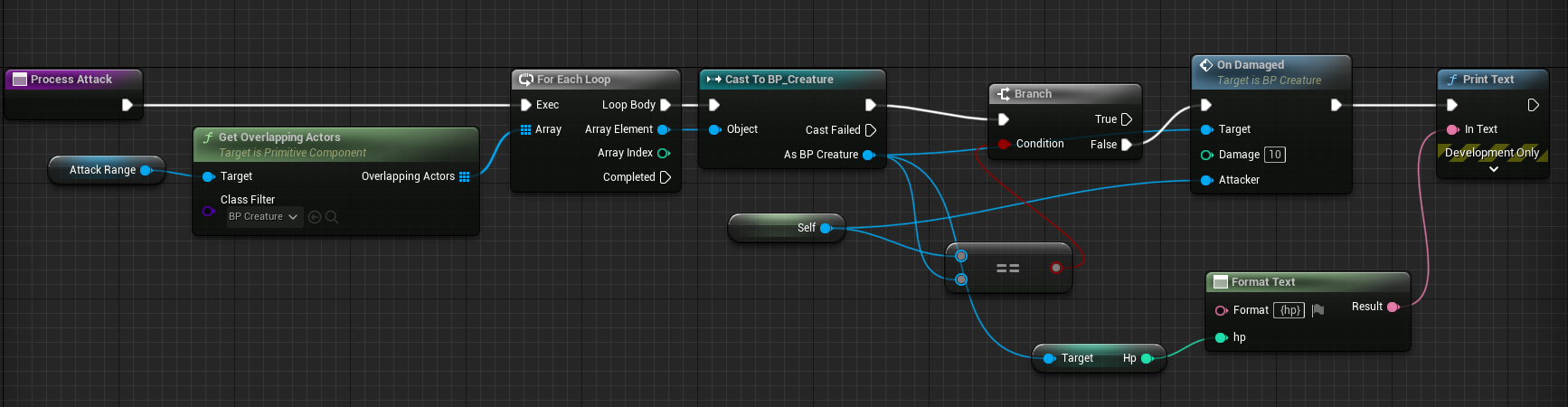Open the BP Creature class filter dropdown
Image resolution: width=1568 pixels, height=407 pixels.
(263, 217)
